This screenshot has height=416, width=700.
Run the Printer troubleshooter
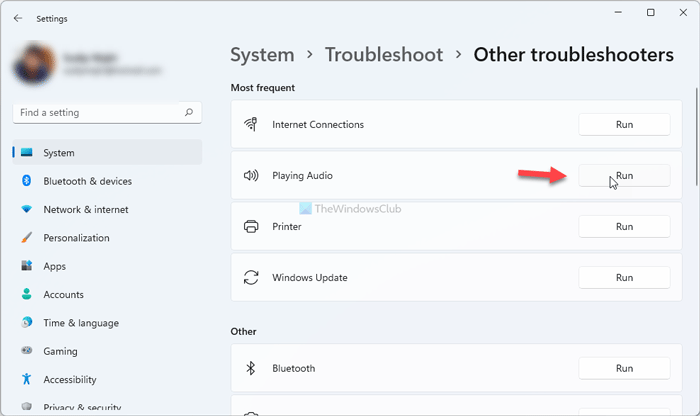coord(624,227)
